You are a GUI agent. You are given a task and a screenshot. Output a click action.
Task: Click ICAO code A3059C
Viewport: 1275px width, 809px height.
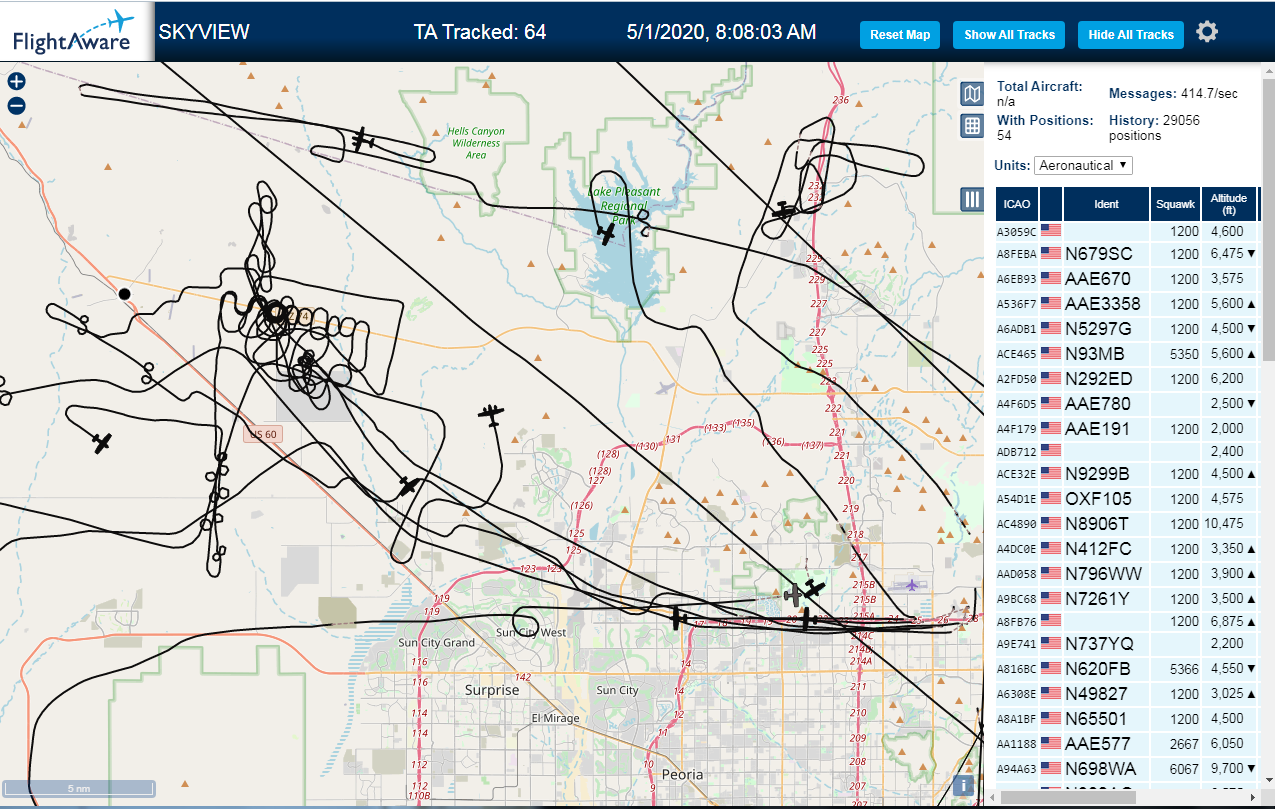pos(1015,232)
